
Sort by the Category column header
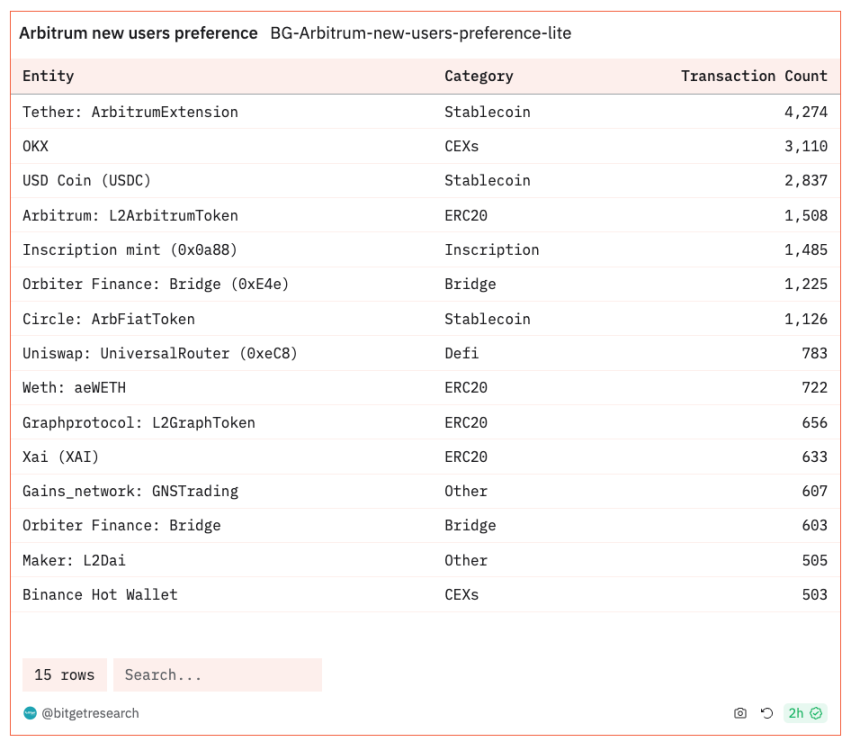[479, 76]
